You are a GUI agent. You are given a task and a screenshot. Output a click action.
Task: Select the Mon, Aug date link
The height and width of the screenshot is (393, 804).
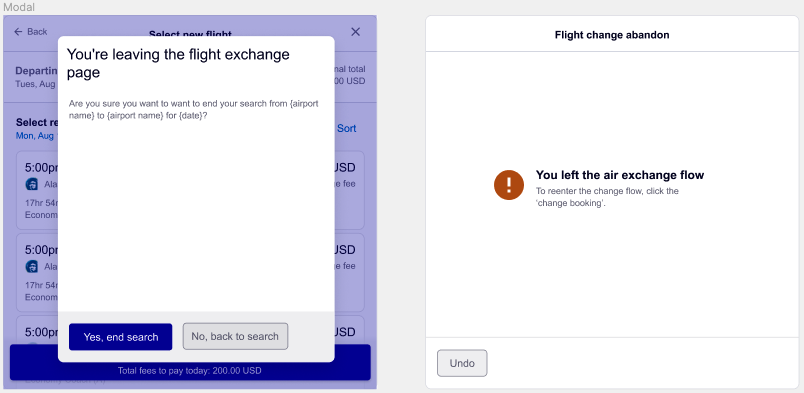click(x=37, y=136)
